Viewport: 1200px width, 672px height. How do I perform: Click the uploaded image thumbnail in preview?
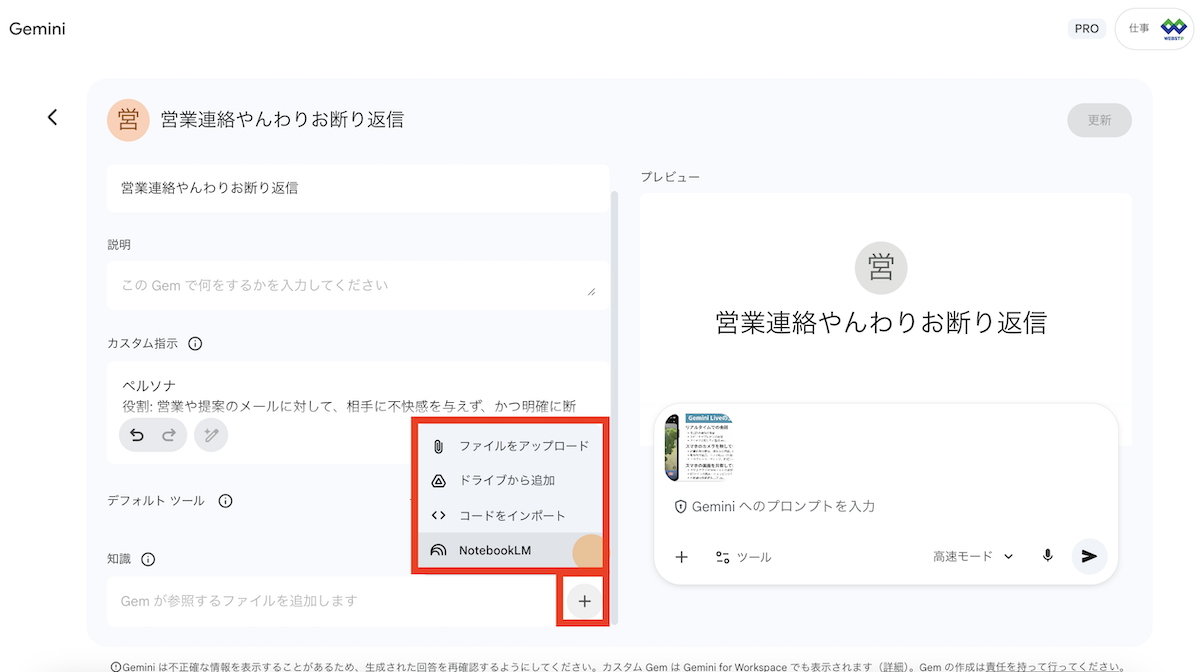pyautogui.click(x=699, y=447)
